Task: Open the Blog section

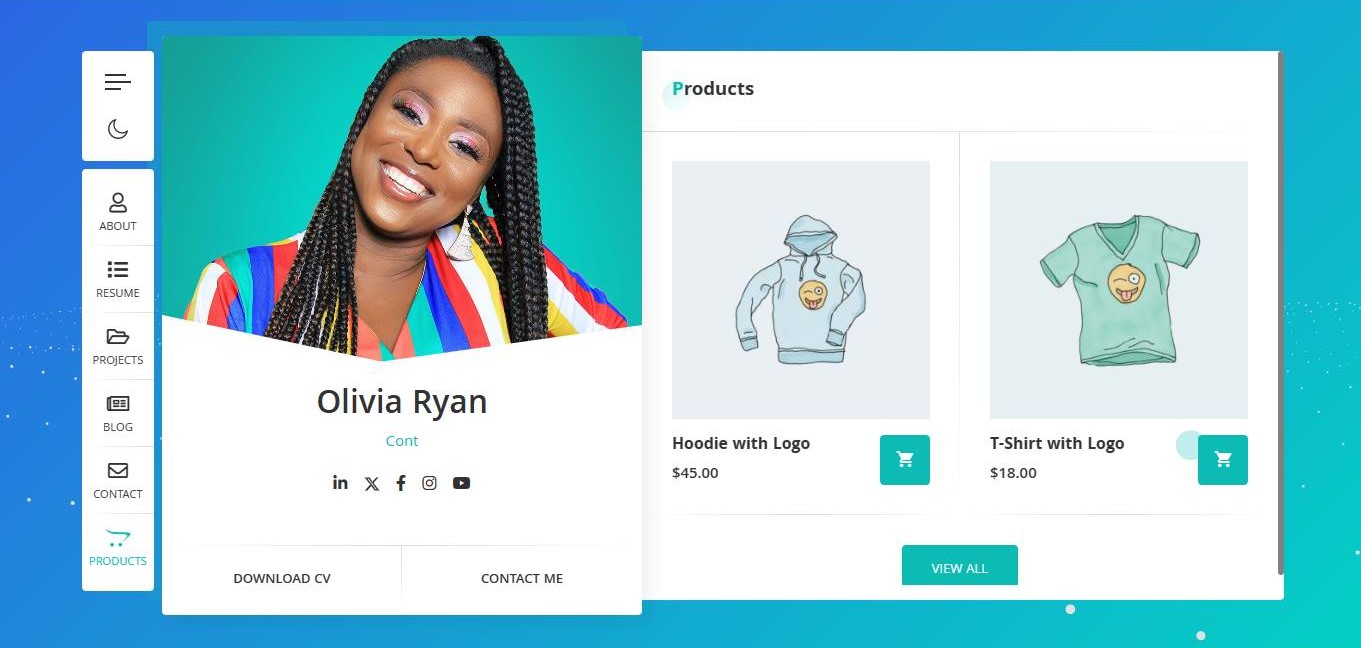Action: click(x=118, y=413)
